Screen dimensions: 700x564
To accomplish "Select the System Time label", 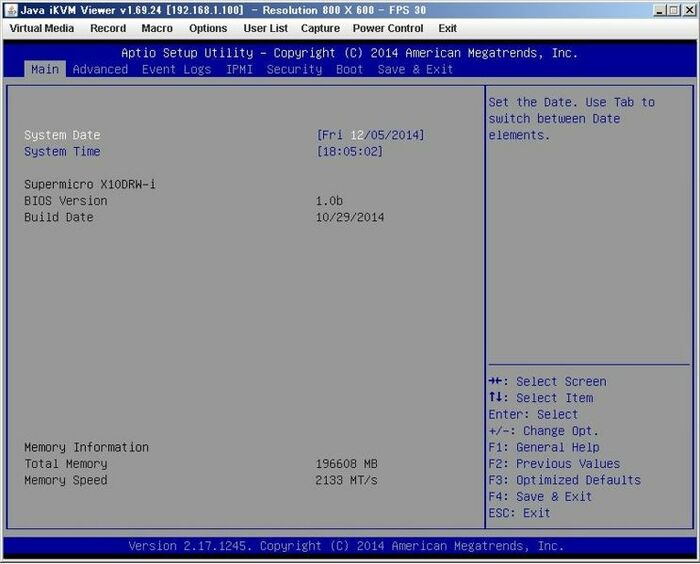I will (62, 151).
